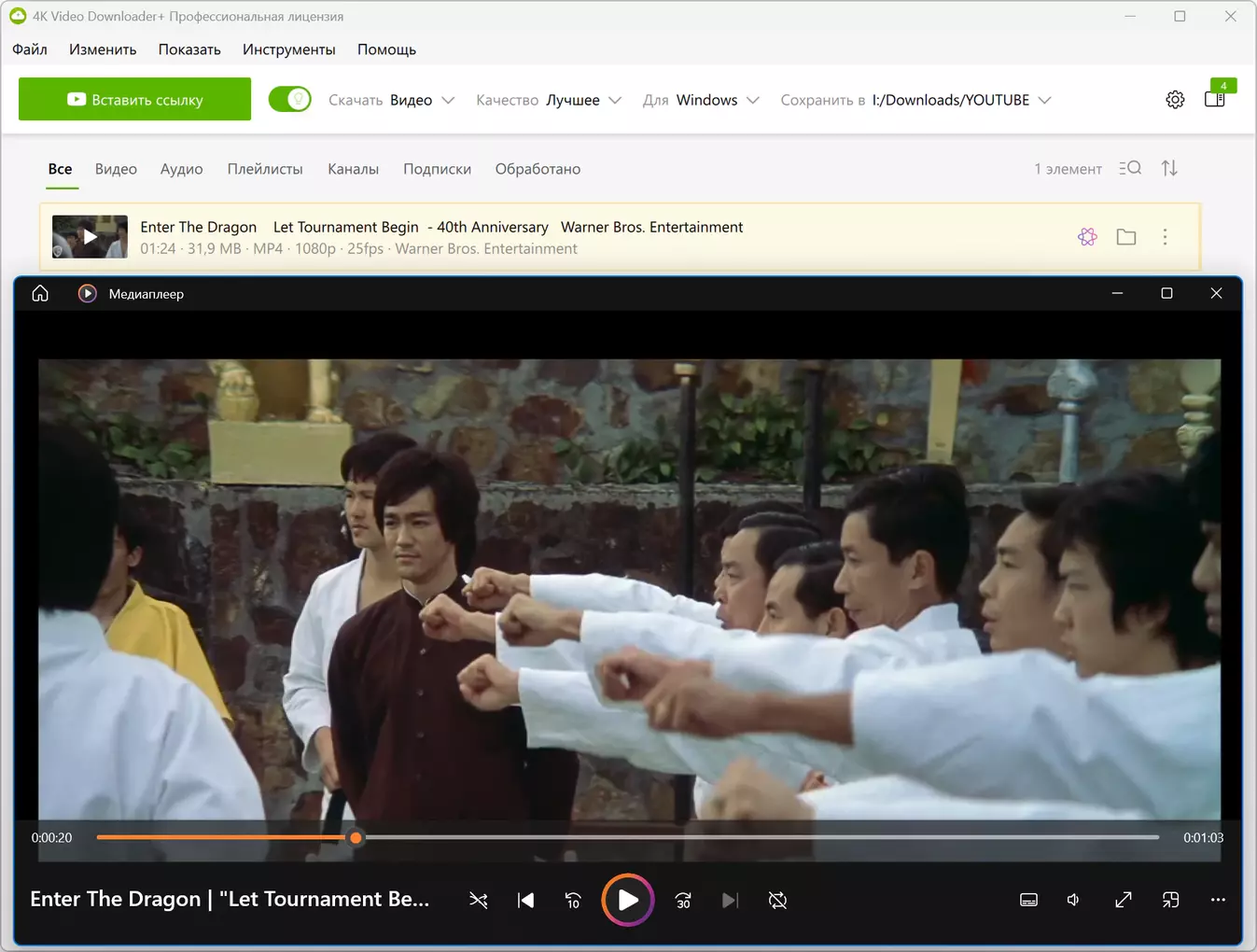Viewport: 1257px width, 952px height.
Task: Expand the Качество Лучшее quality dropdown
Action: point(549,100)
